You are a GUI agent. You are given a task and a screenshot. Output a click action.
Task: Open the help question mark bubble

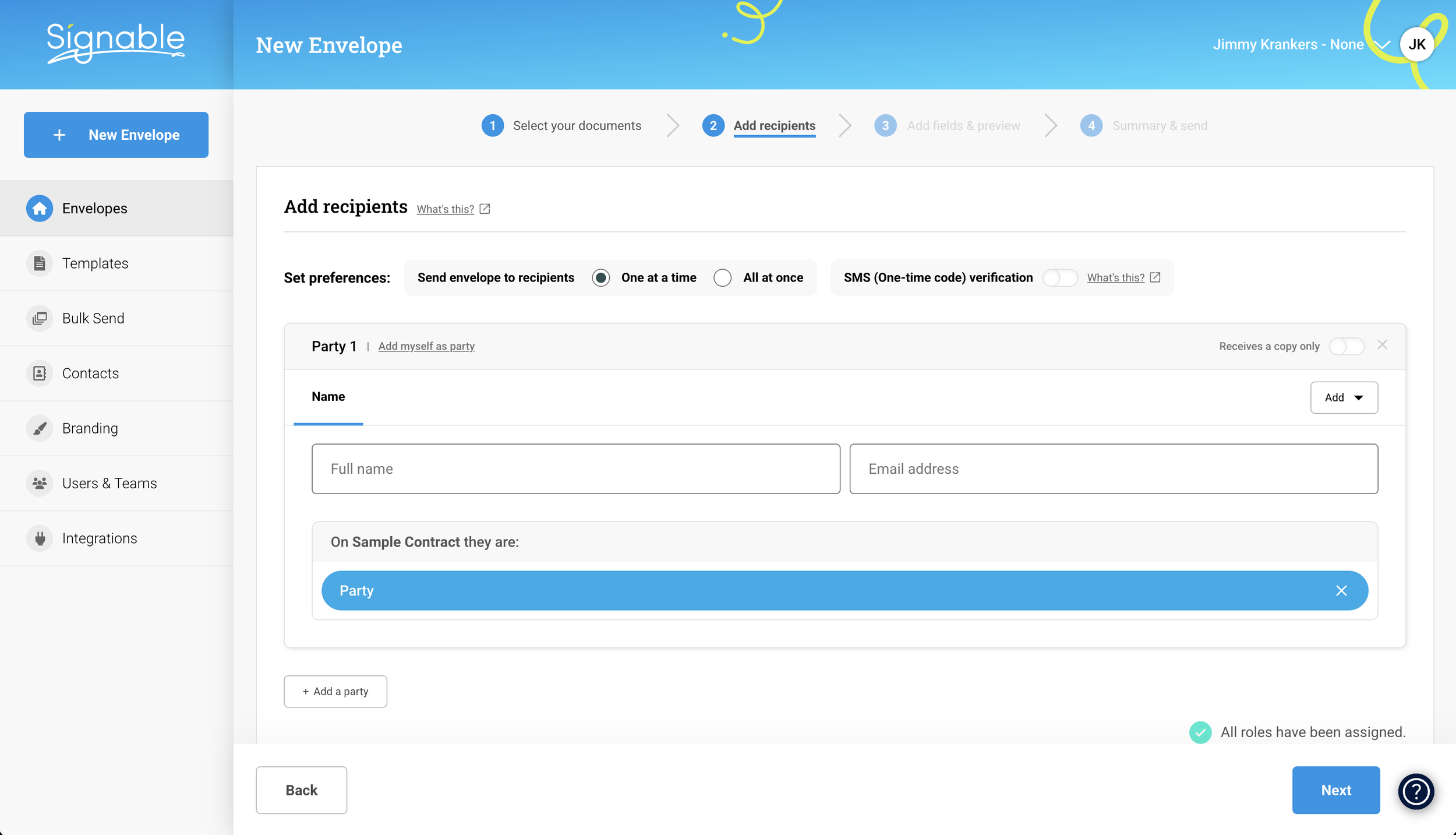(1416, 791)
